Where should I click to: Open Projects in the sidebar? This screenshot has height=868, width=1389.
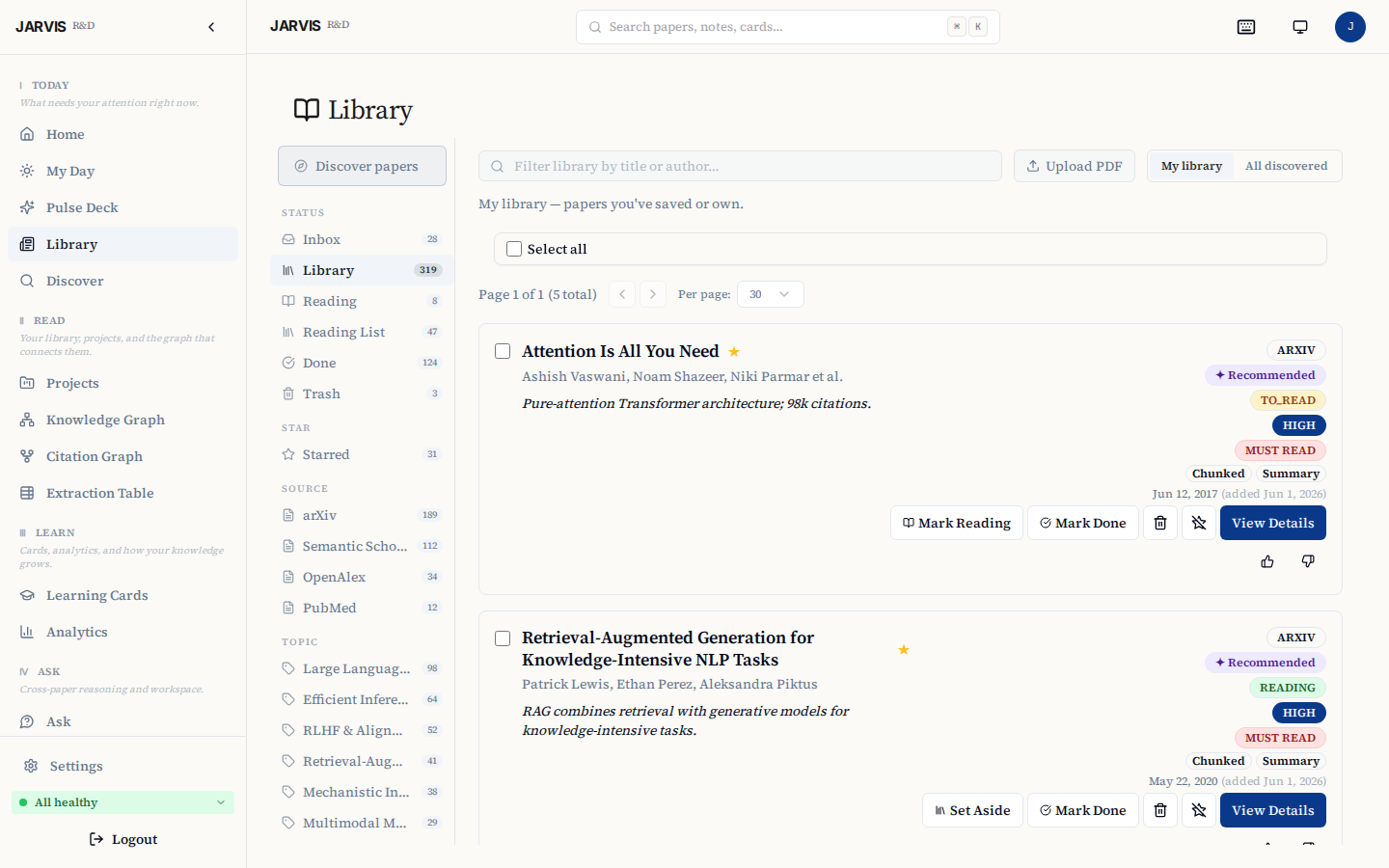pyautogui.click(x=123, y=383)
